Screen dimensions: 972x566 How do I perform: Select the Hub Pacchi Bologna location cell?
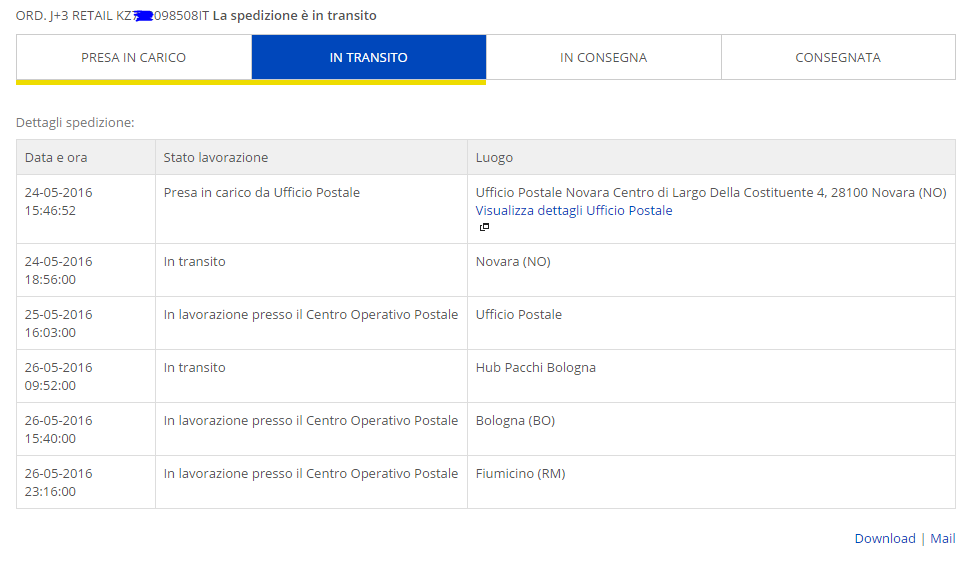click(535, 368)
